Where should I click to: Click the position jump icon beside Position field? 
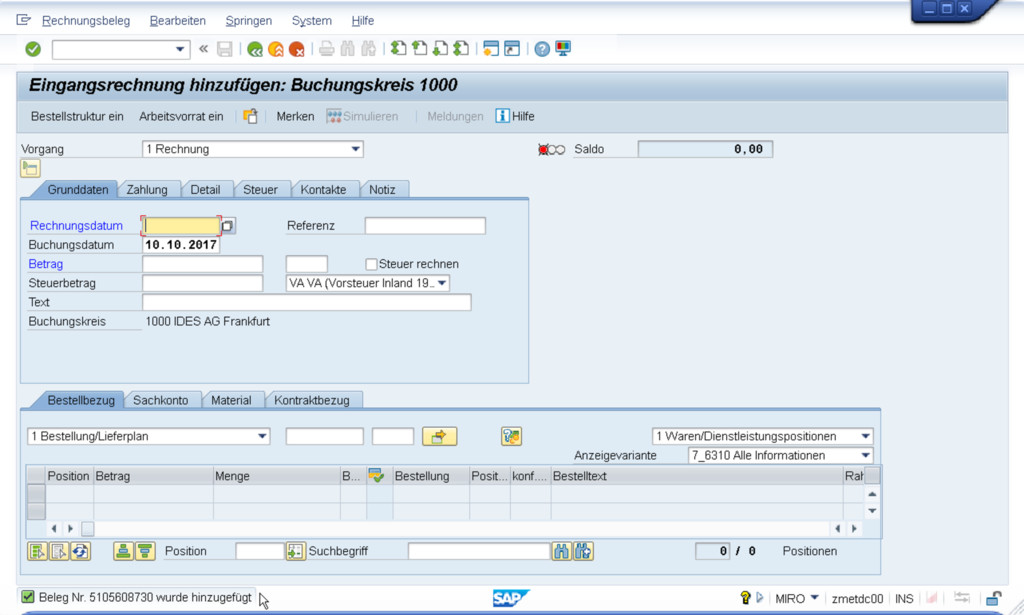pos(295,552)
